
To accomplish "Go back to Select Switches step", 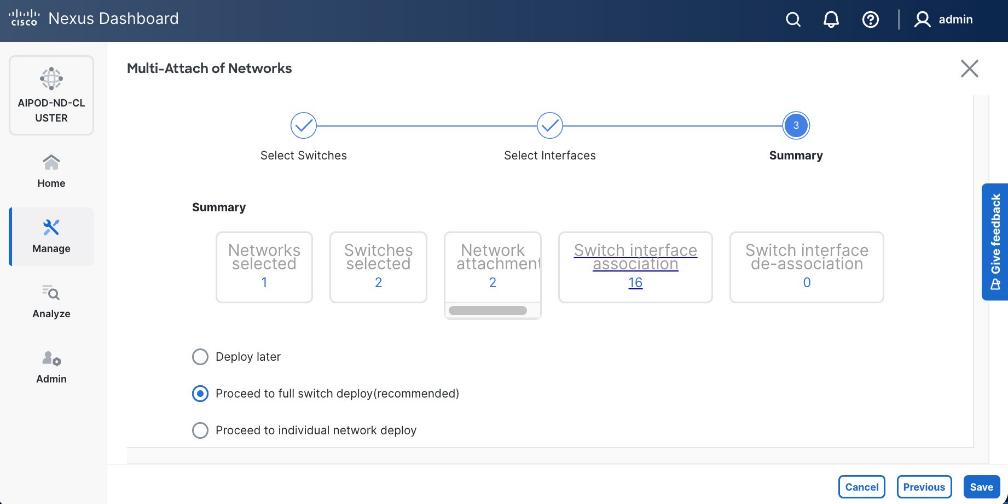I will click(303, 126).
